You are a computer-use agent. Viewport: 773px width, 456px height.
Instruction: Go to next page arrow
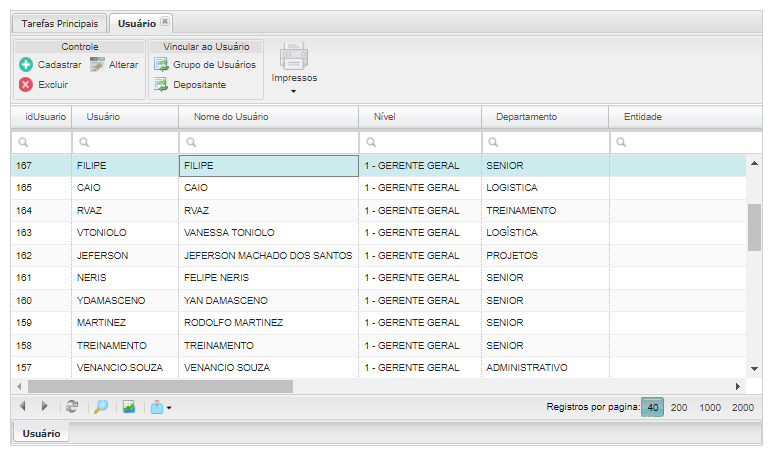pos(44,406)
